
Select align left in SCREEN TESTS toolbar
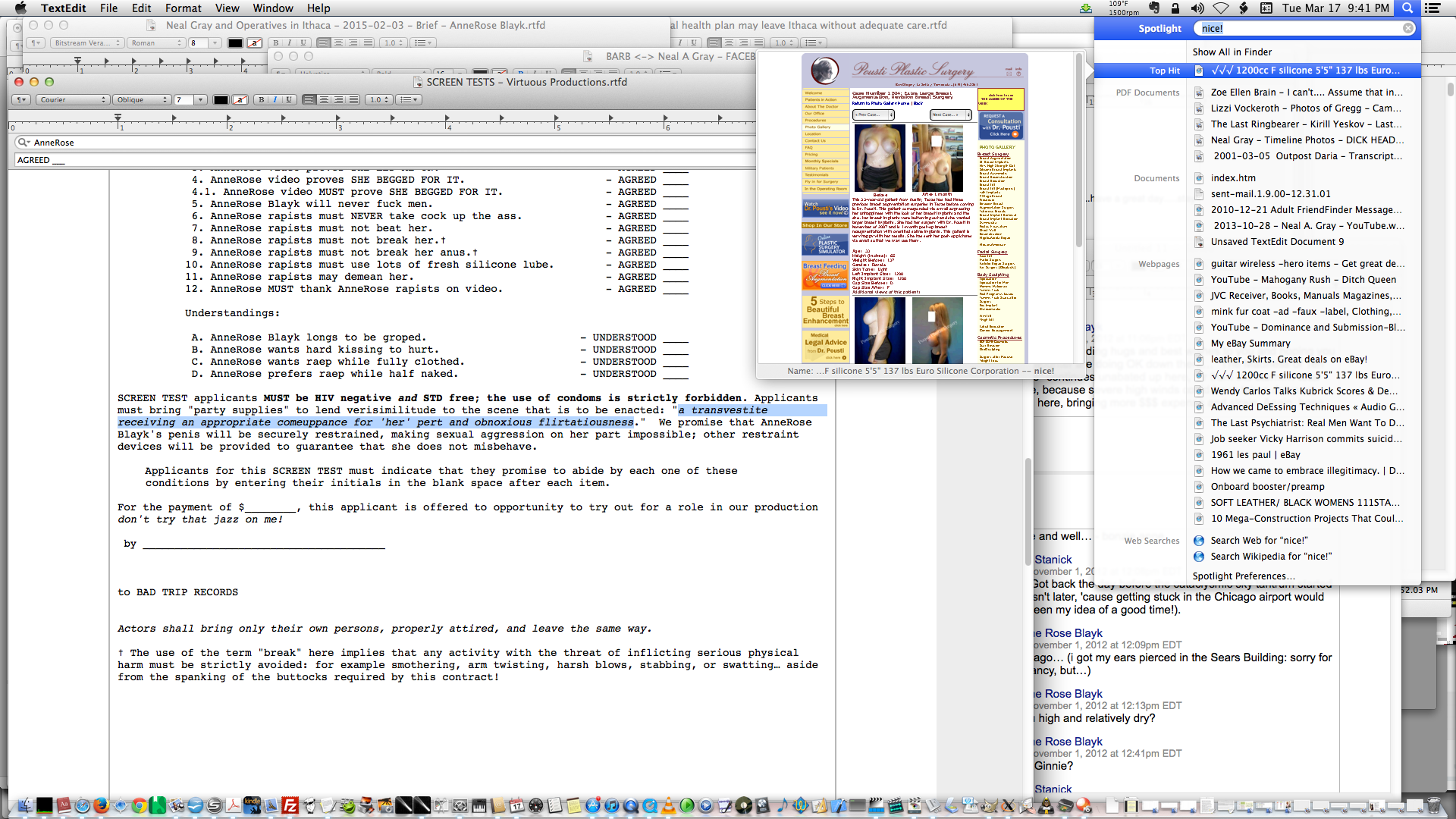pos(309,99)
